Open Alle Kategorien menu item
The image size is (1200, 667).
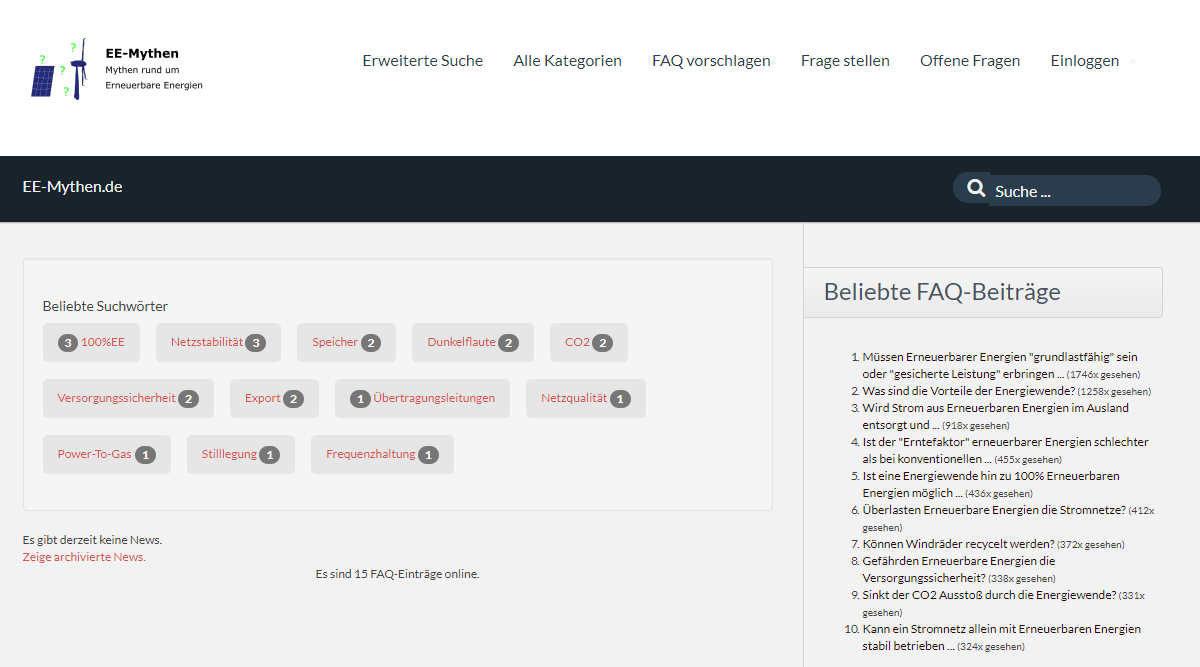(x=568, y=61)
